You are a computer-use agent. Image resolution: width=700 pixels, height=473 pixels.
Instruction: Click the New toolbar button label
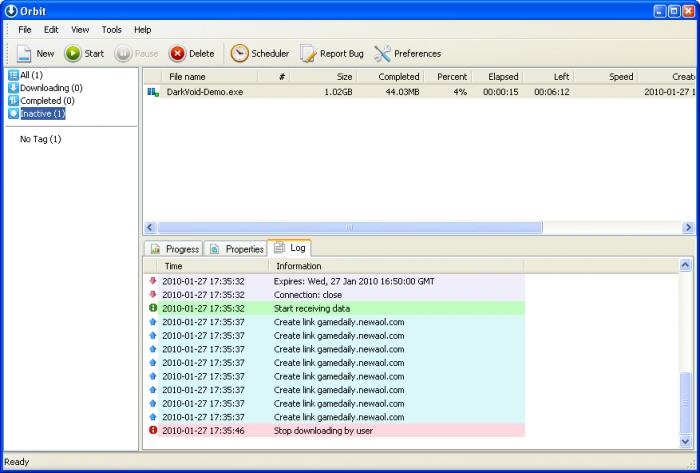click(45, 54)
